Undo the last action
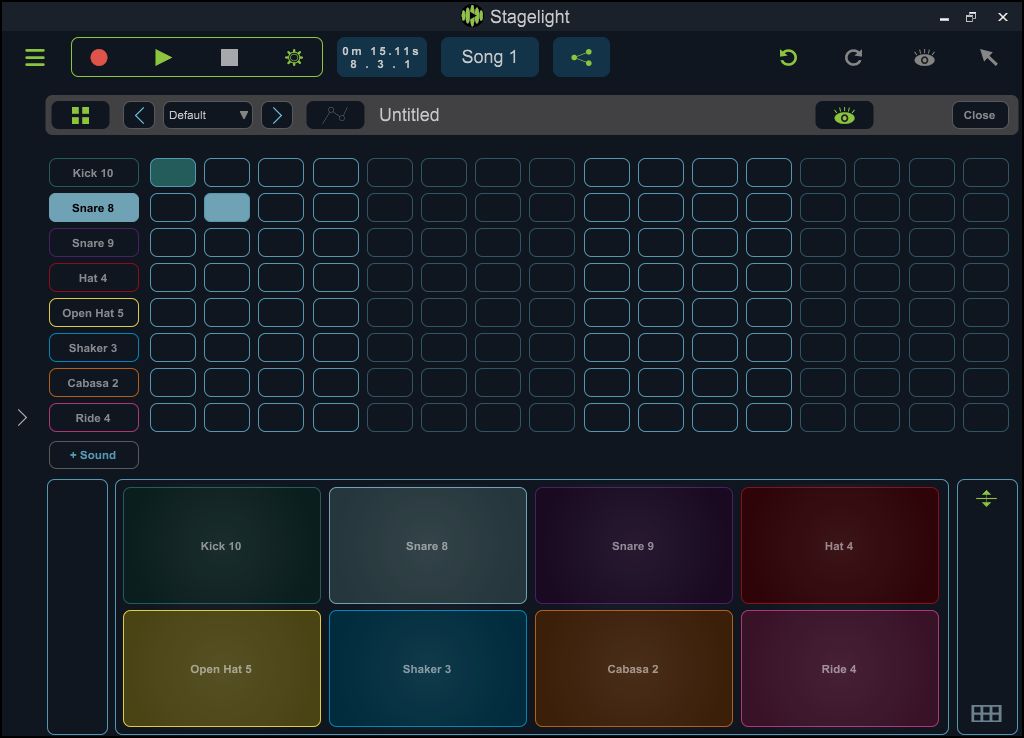Image resolution: width=1024 pixels, height=738 pixels. coord(788,57)
